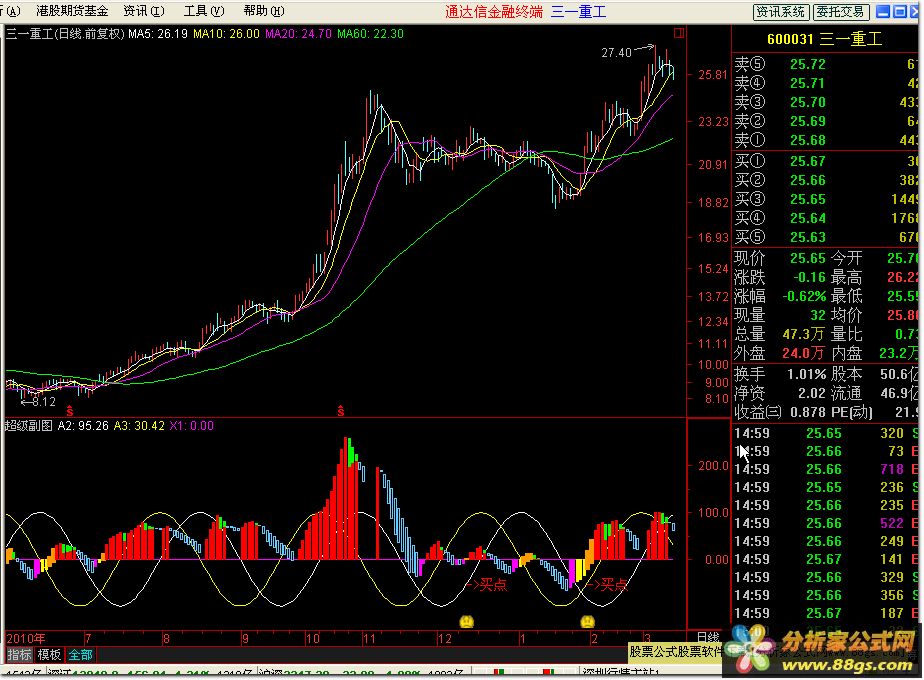Viewport: 924px width, 680px height.
Task: Click the 三一重工 title bar link
Action: (578, 12)
